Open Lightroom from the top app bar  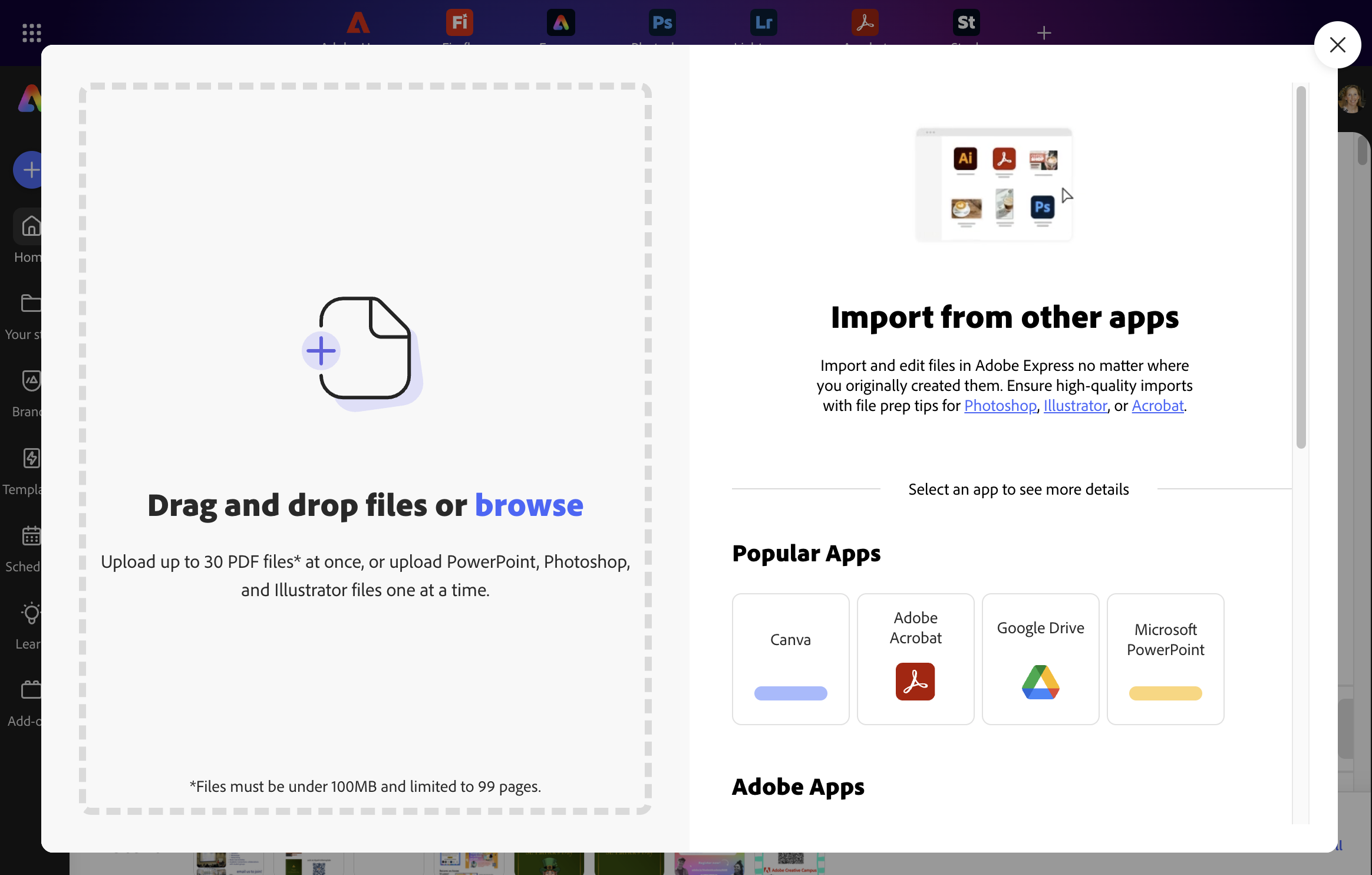click(x=763, y=22)
